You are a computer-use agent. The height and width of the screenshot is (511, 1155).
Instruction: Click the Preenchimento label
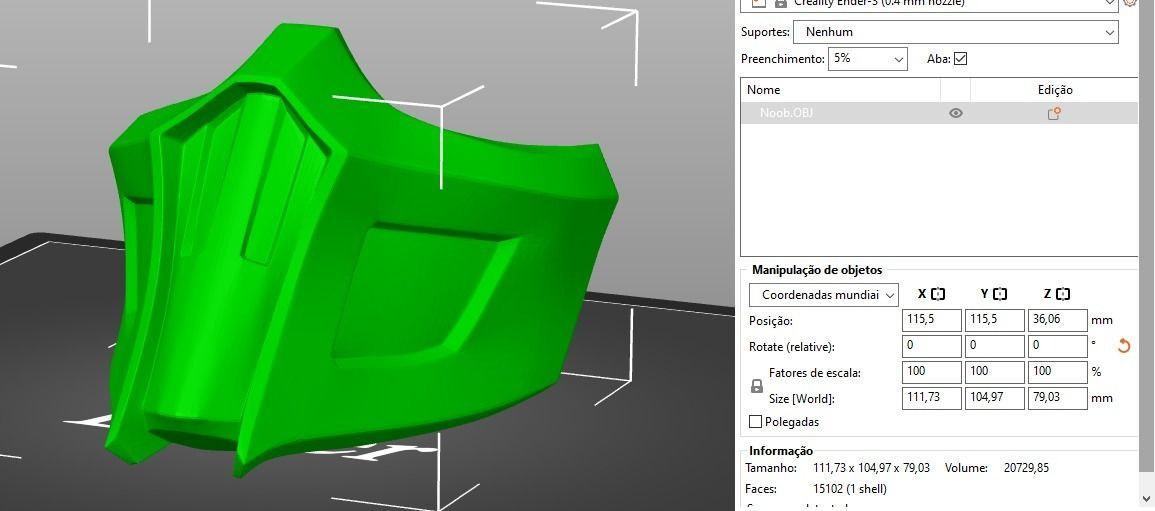pyautogui.click(x=782, y=59)
